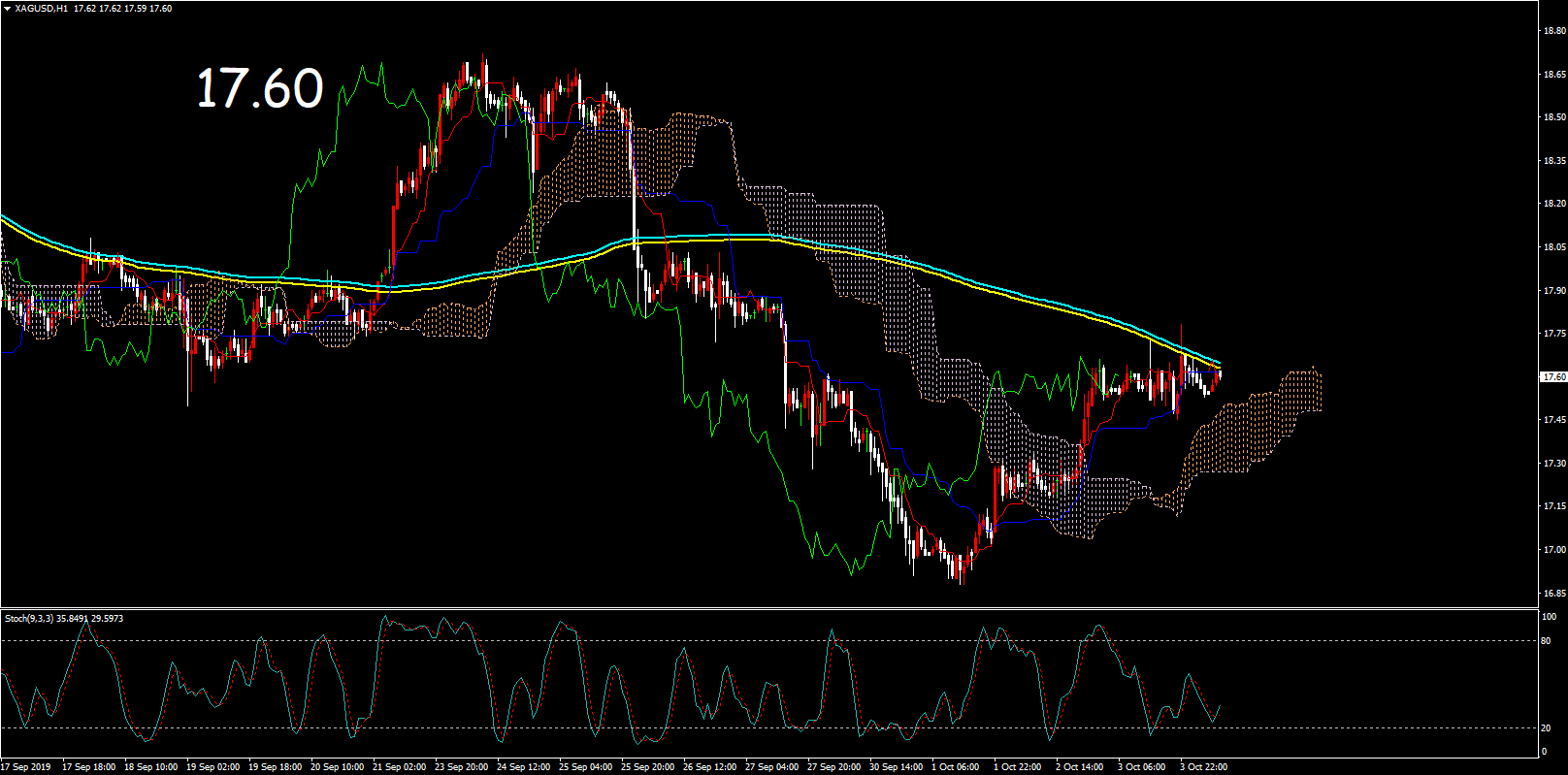Select the OHLC values 17.62 17.62 17.59 17.60
Viewport: 1568px width, 775px height.
pos(123,9)
